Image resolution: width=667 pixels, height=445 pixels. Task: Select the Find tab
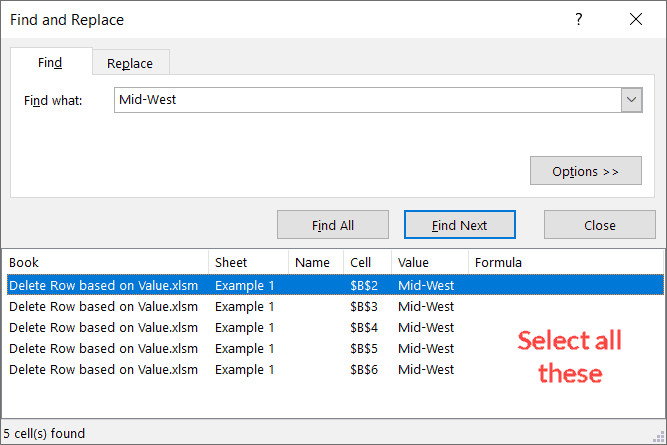pos(50,63)
